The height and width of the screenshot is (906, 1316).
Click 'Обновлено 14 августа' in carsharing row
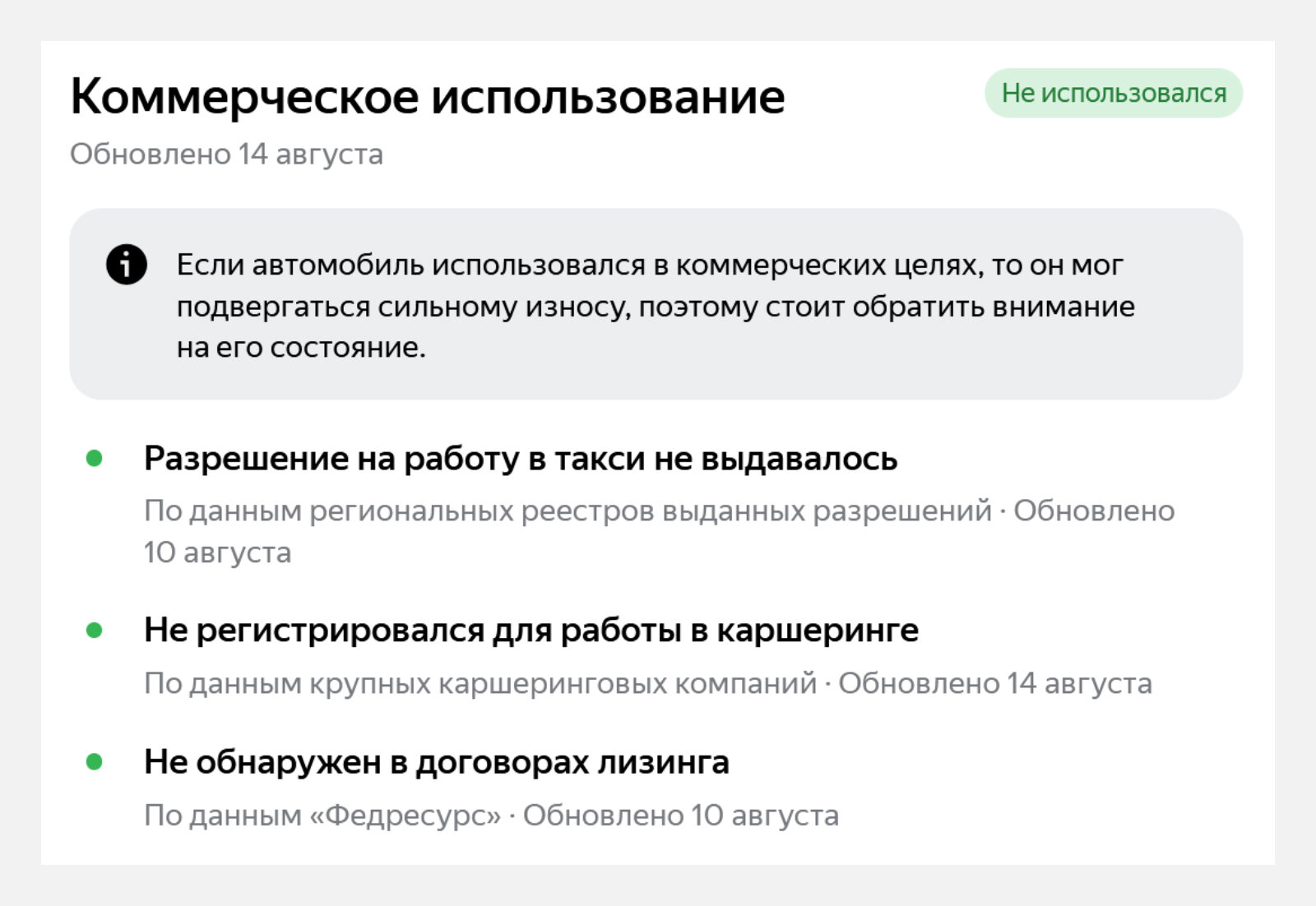pos(995,683)
